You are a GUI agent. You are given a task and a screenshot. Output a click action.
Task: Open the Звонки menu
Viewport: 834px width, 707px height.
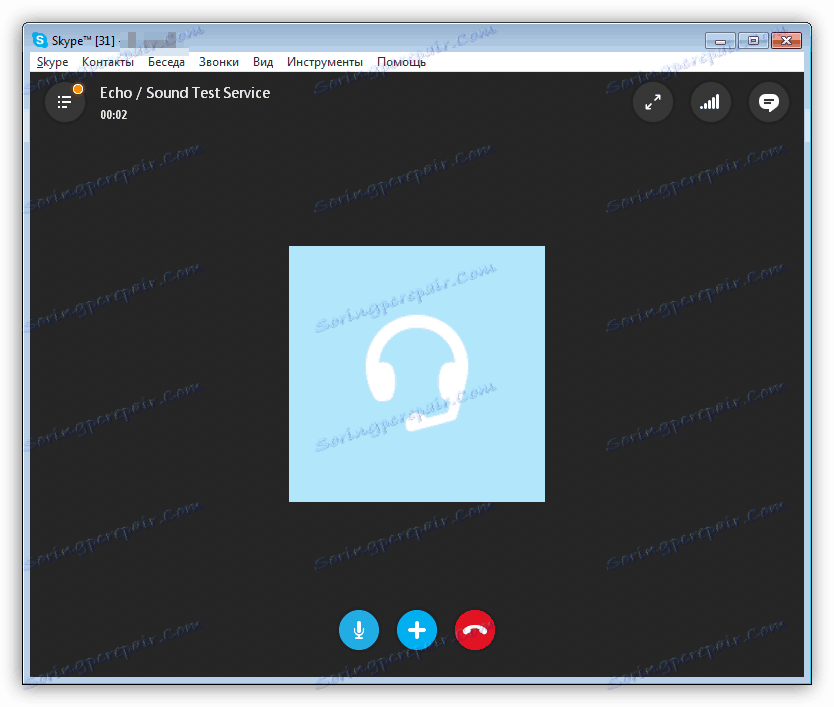[219, 61]
